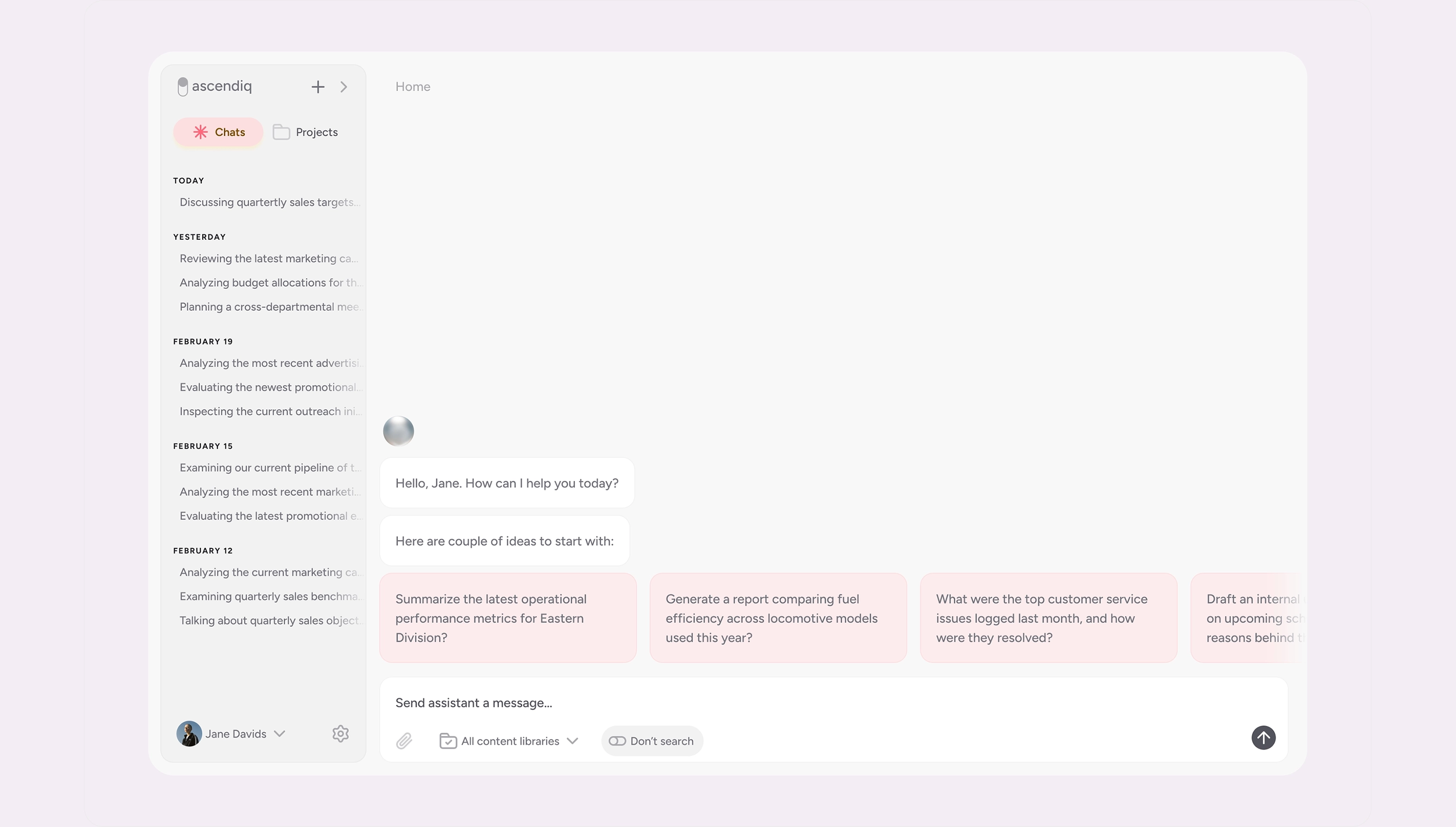
Task: Send message with the arrow button
Action: pyautogui.click(x=1263, y=738)
